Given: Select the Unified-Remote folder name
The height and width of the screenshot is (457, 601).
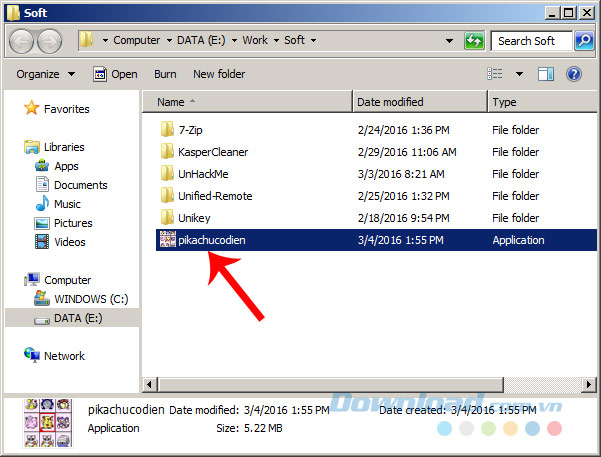Looking at the screenshot, I should [215, 196].
